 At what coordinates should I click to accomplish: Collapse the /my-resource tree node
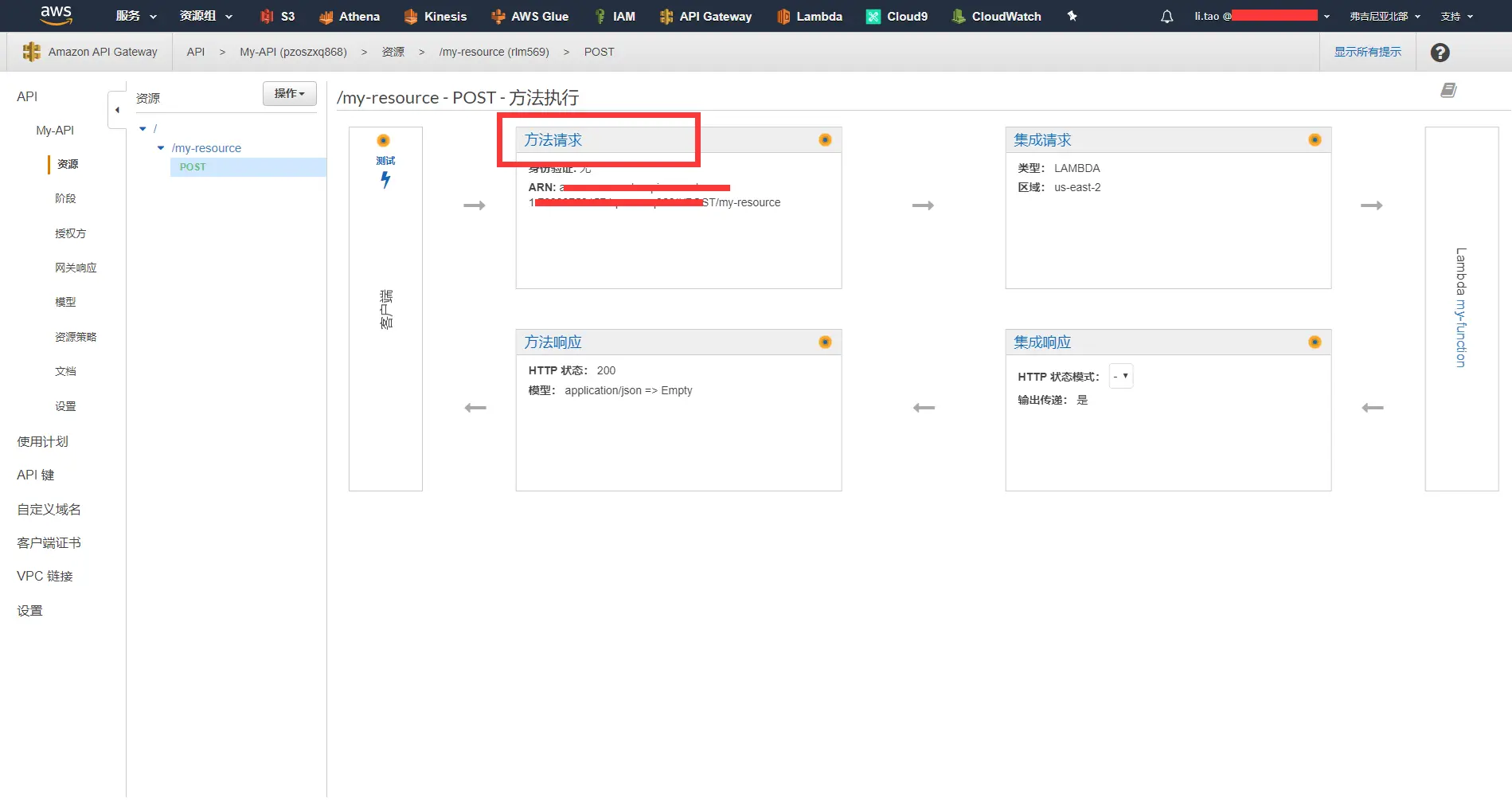pyautogui.click(x=161, y=148)
